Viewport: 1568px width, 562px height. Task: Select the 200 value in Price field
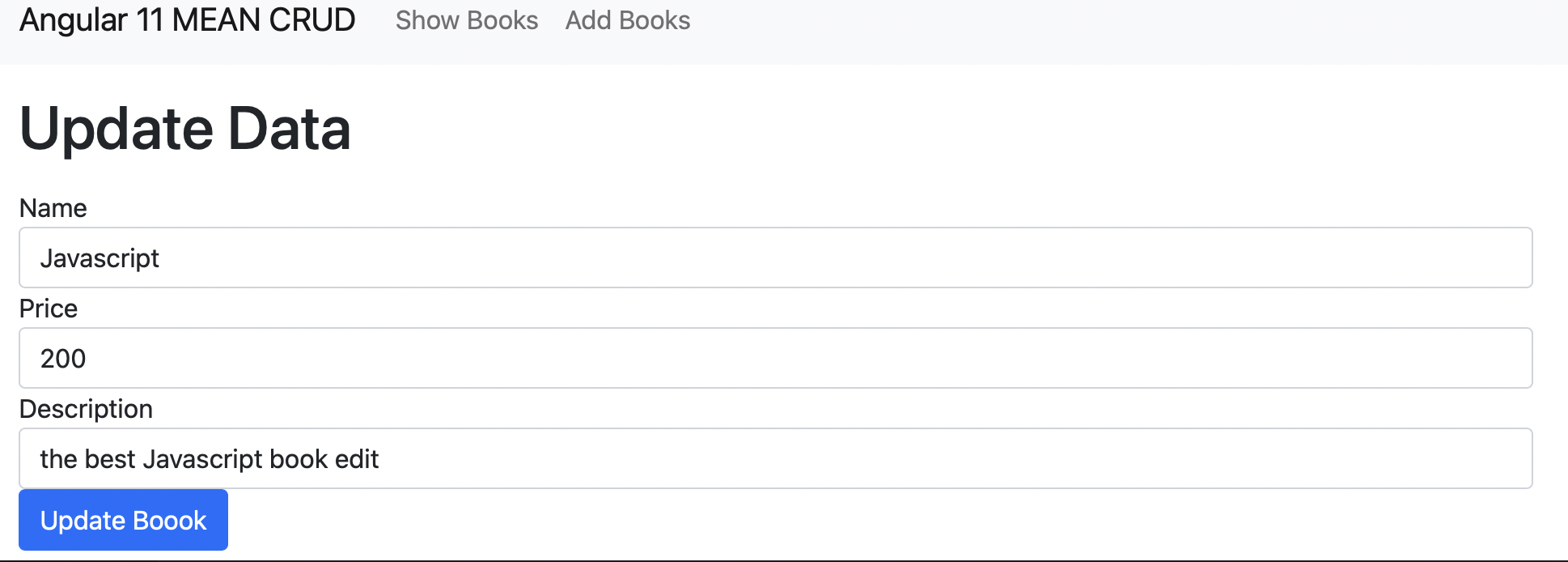pos(64,358)
